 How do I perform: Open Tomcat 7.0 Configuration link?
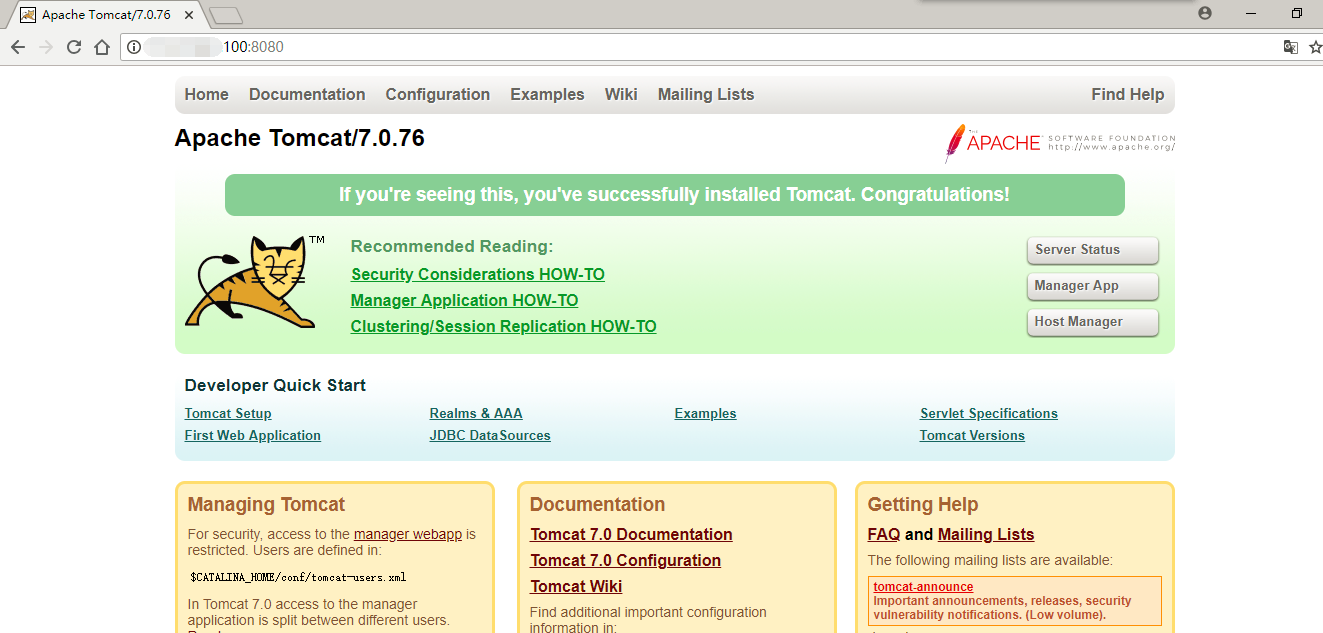coord(626,561)
